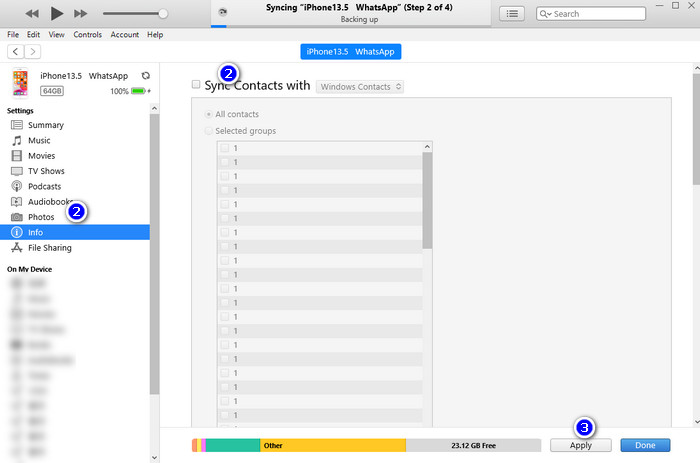Click the 64GB capacity badge

52,91
